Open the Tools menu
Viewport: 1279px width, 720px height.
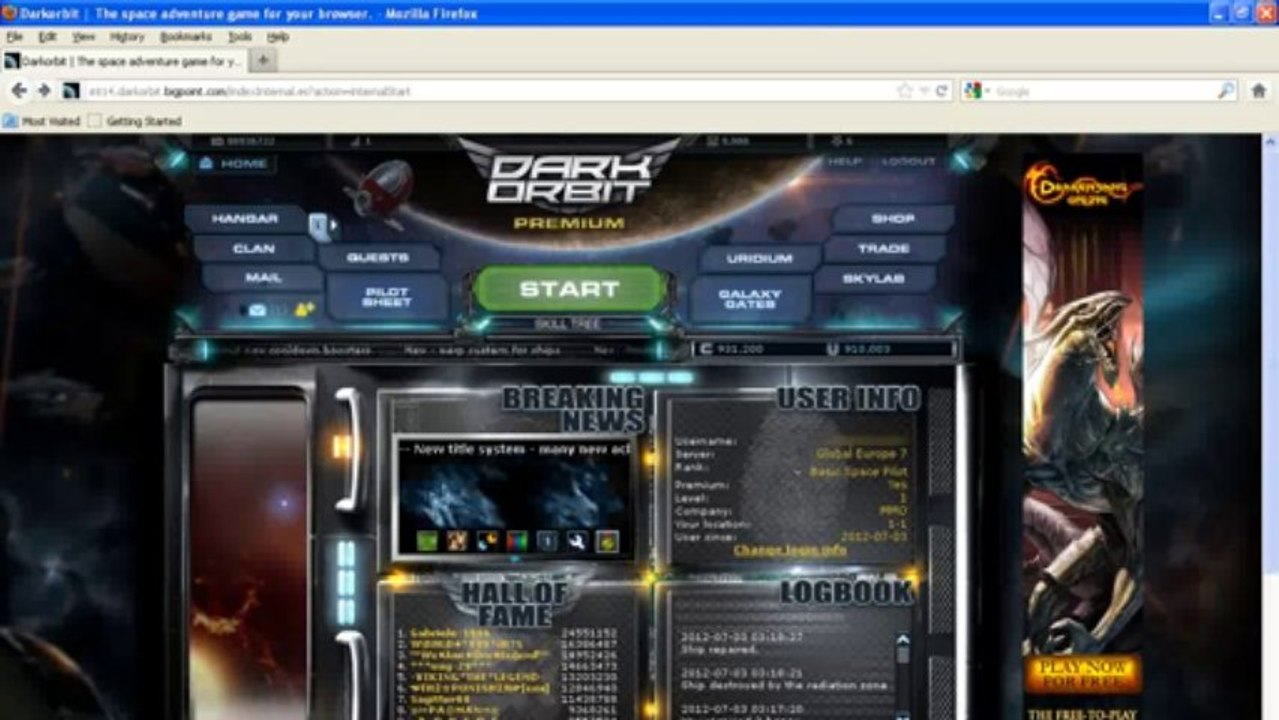pos(240,36)
